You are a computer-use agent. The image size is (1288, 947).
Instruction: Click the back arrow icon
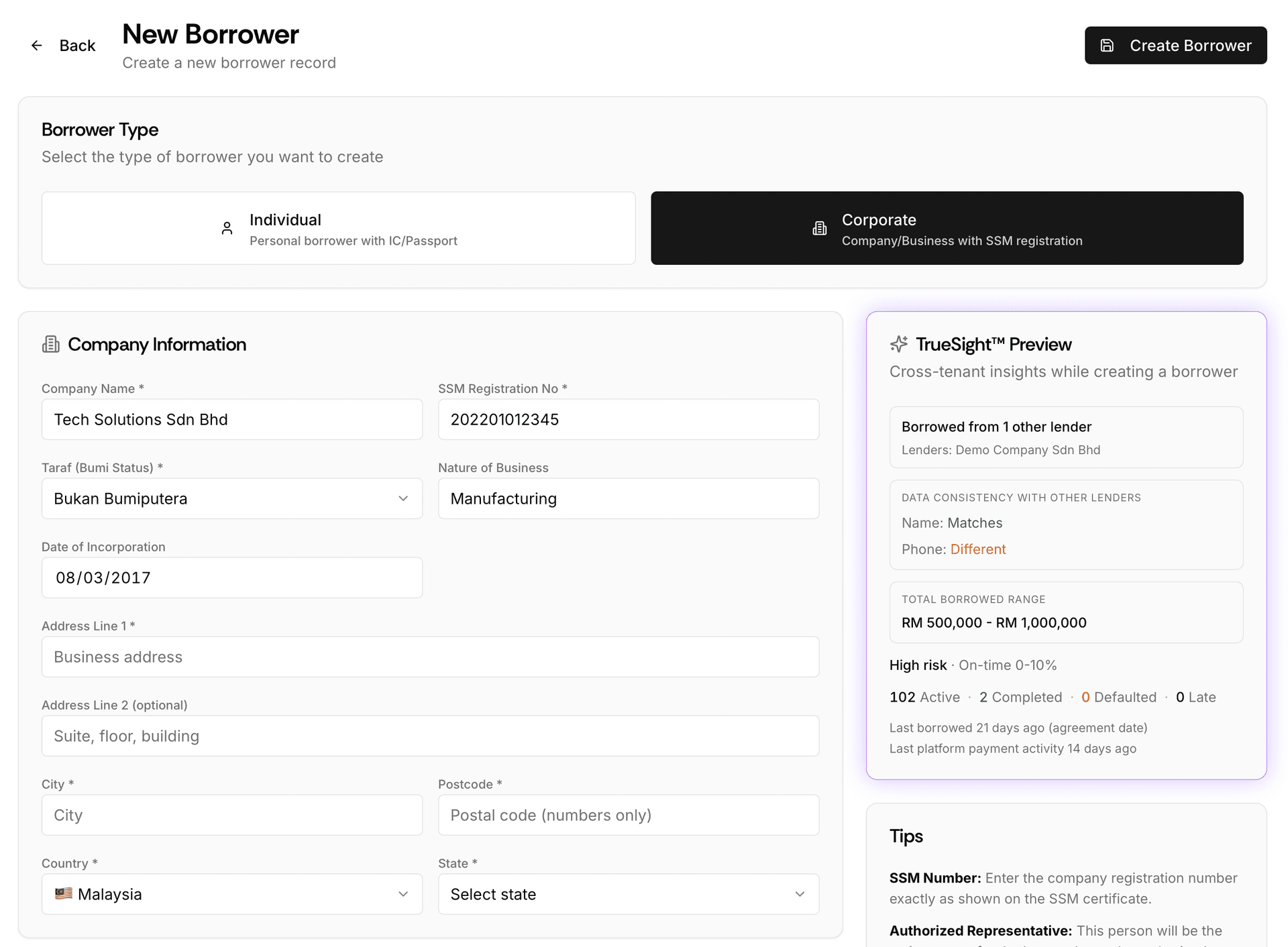click(37, 45)
